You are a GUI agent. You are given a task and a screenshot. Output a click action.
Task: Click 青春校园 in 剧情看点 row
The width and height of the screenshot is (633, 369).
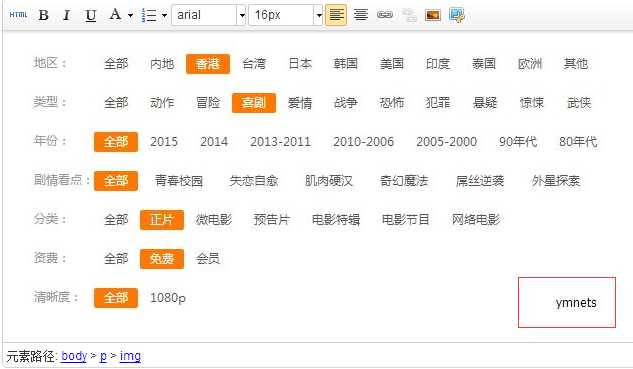[x=178, y=181]
